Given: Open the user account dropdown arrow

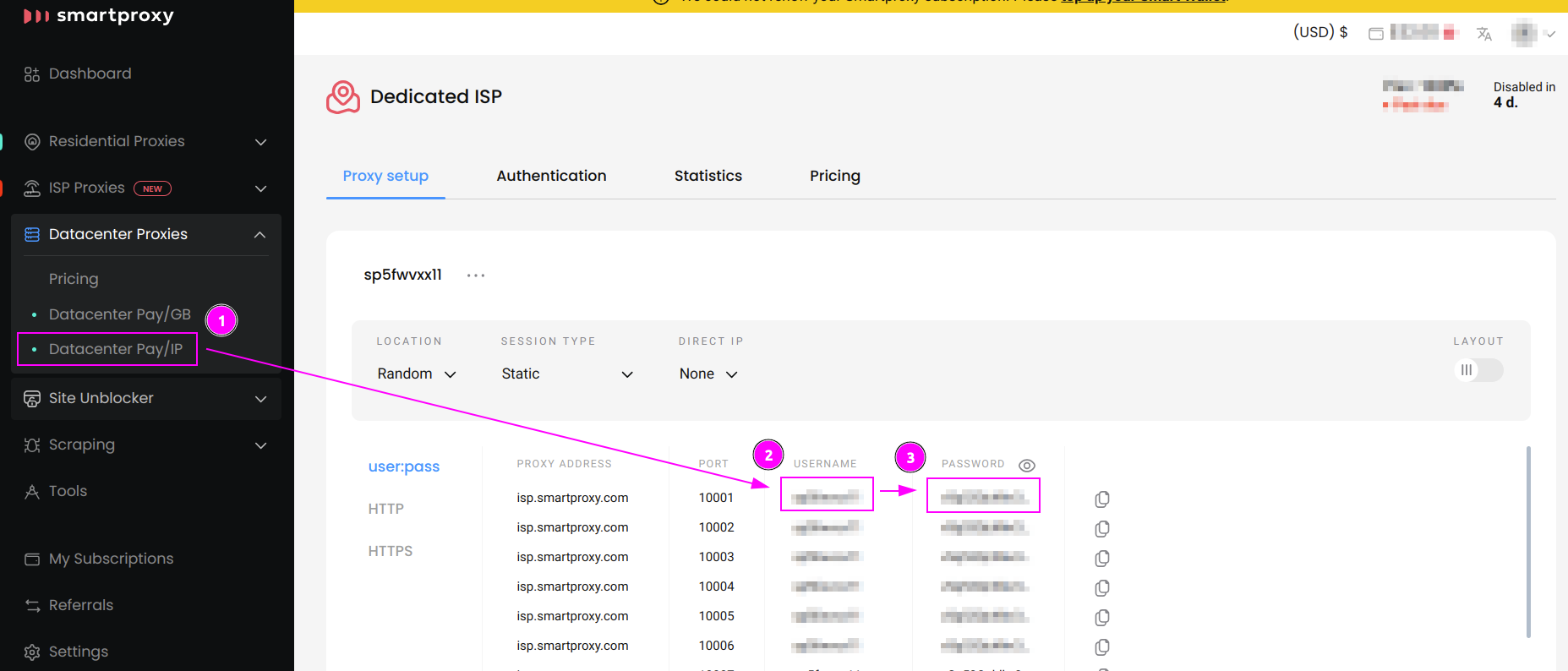Looking at the screenshot, I should pos(1550,35).
